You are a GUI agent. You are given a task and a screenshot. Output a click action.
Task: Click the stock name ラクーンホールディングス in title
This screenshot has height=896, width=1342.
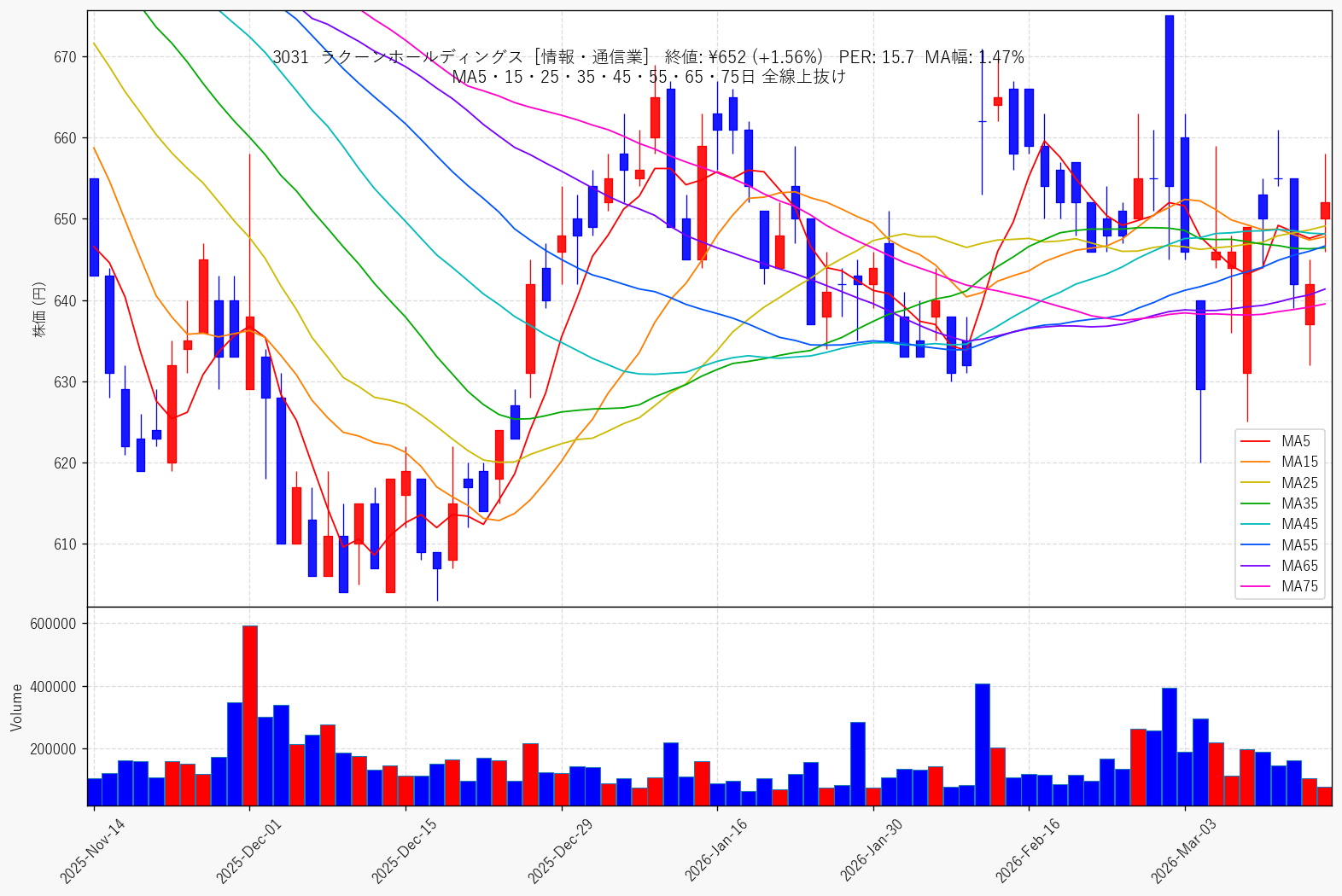point(422,57)
